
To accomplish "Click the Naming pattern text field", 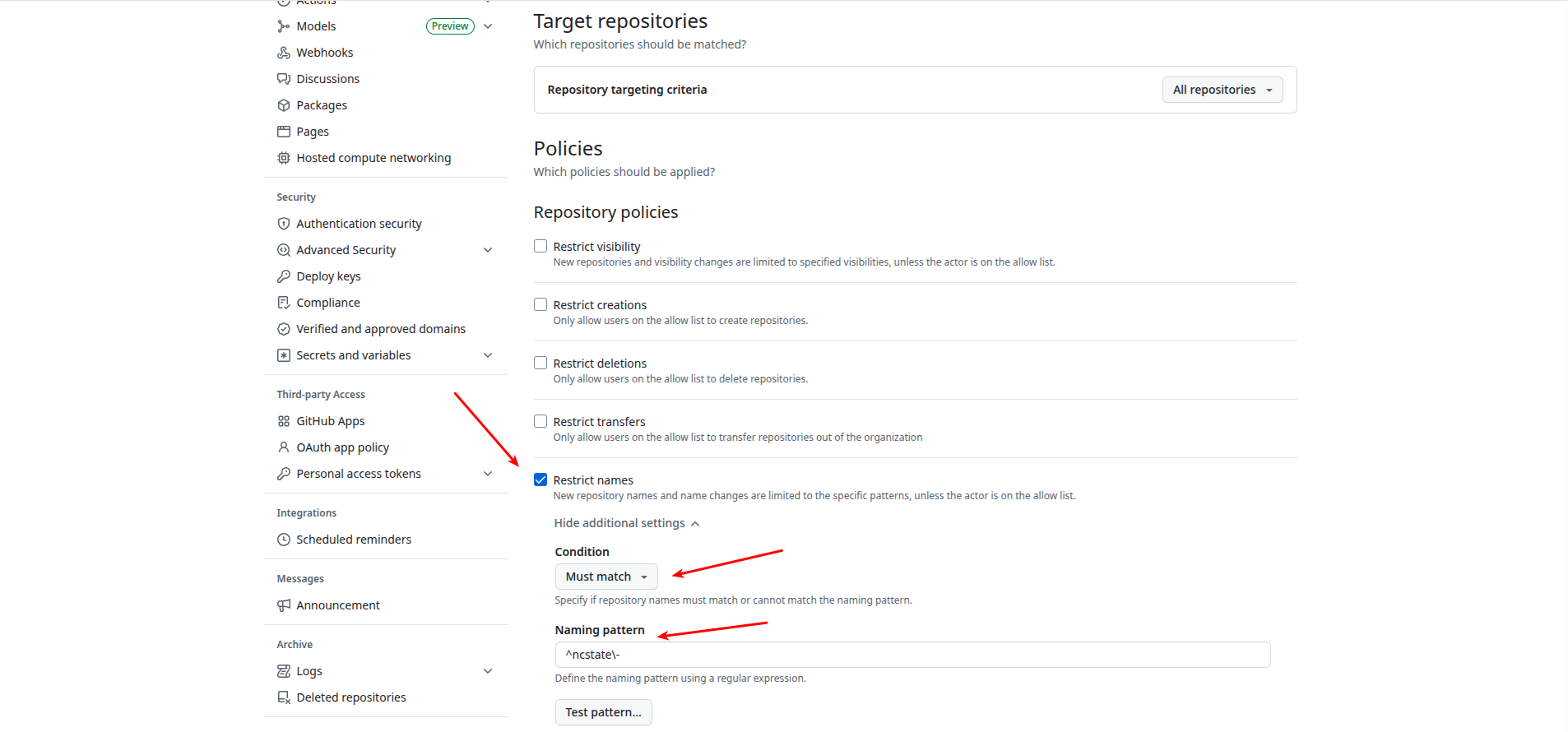I will 912,655.
